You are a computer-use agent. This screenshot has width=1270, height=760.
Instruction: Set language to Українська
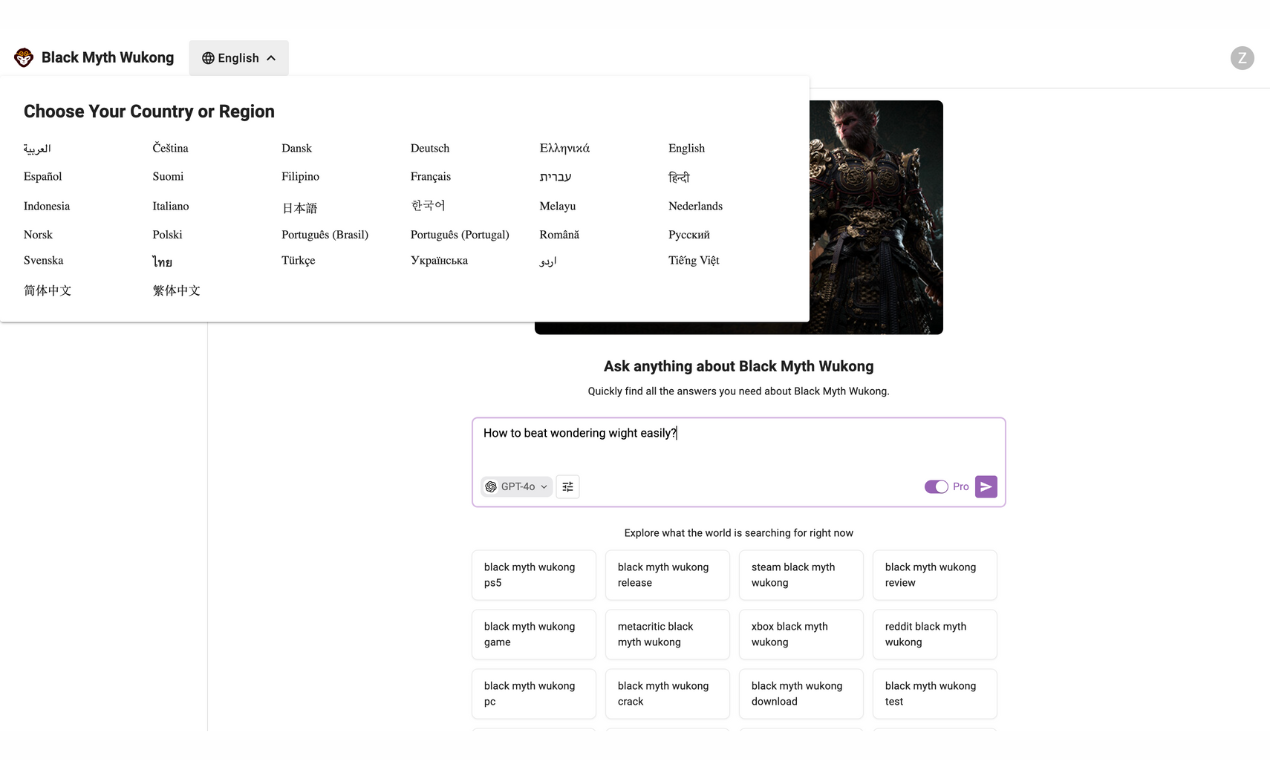pos(439,260)
